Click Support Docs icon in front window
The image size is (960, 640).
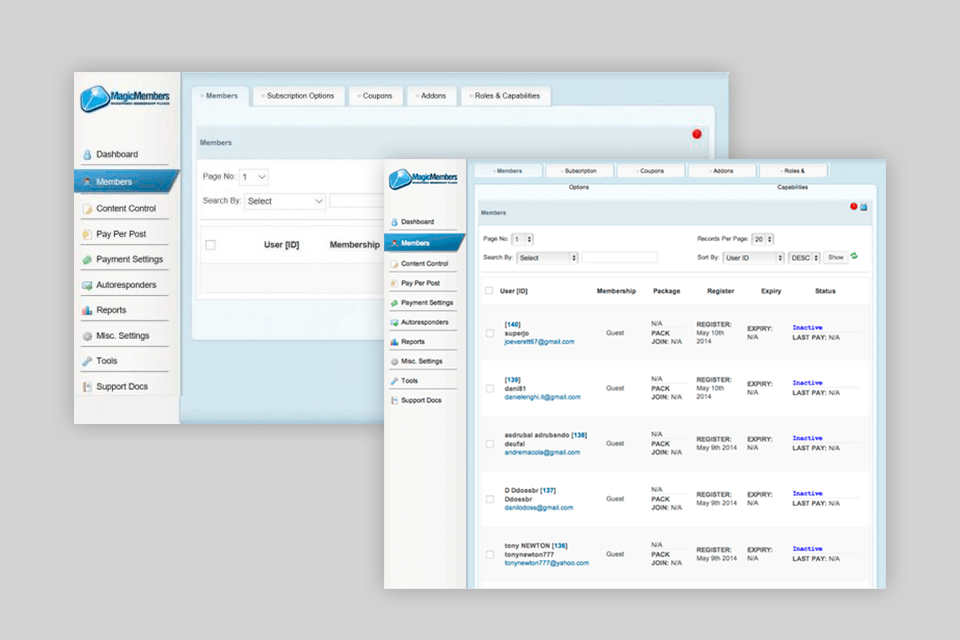pyautogui.click(x=394, y=401)
